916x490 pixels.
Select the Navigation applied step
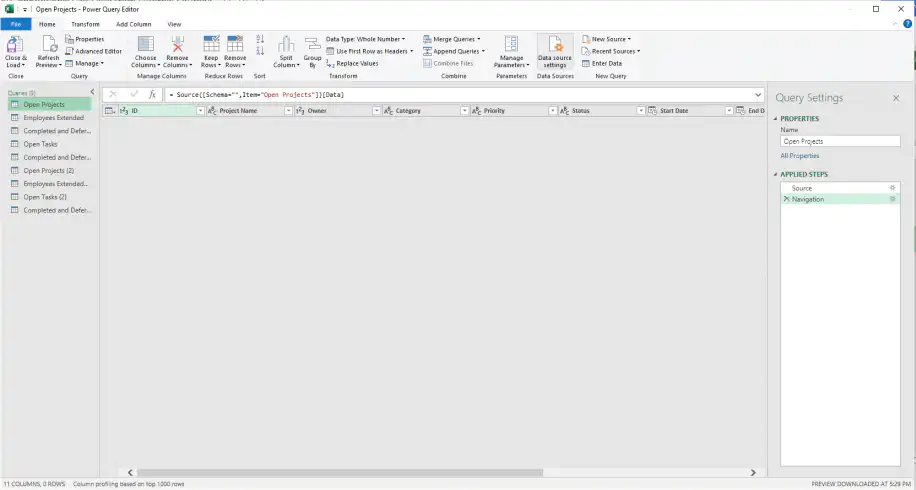click(x=840, y=199)
